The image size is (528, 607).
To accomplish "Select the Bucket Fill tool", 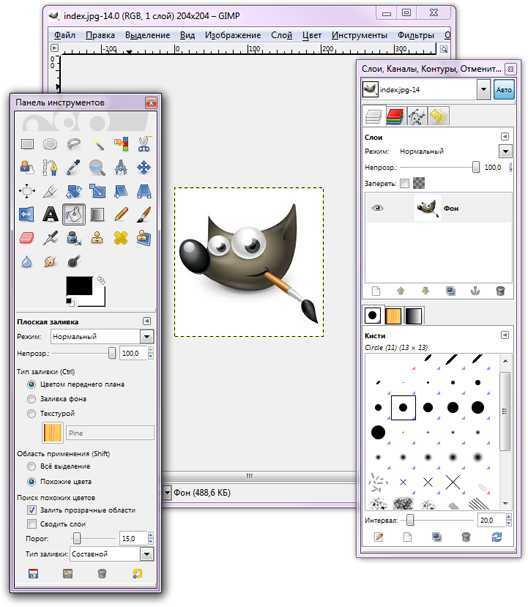I will [x=74, y=214].
